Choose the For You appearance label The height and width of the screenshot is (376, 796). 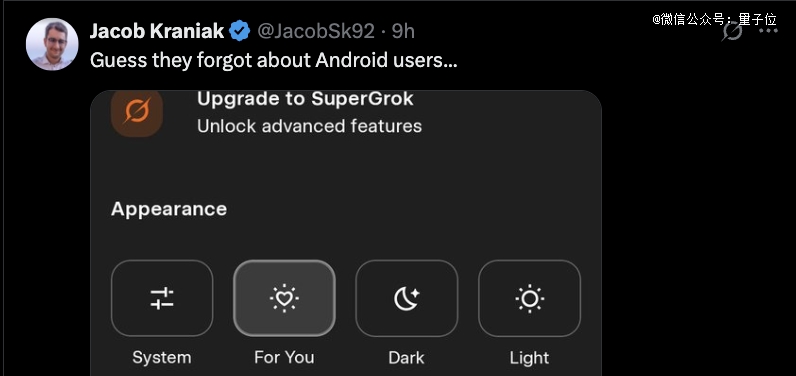284,358
